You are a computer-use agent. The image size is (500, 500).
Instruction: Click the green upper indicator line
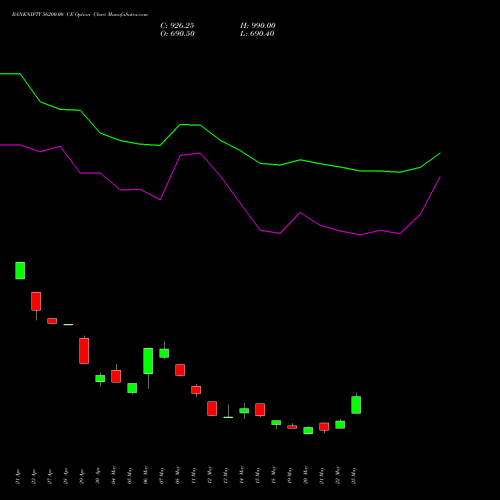(x=220, y=140)
